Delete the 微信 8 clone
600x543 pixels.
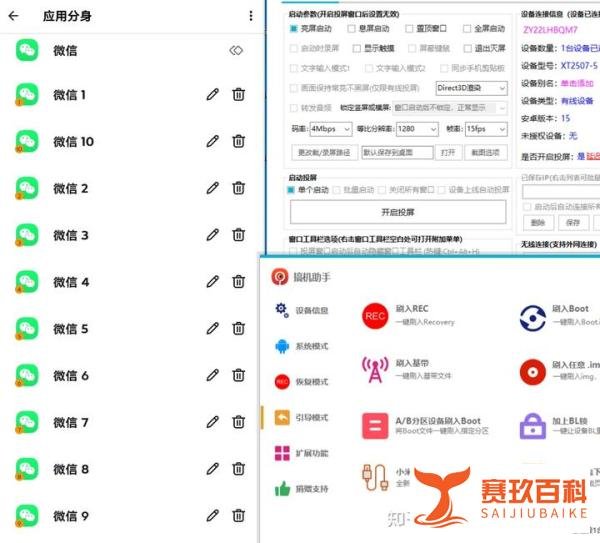238,469
